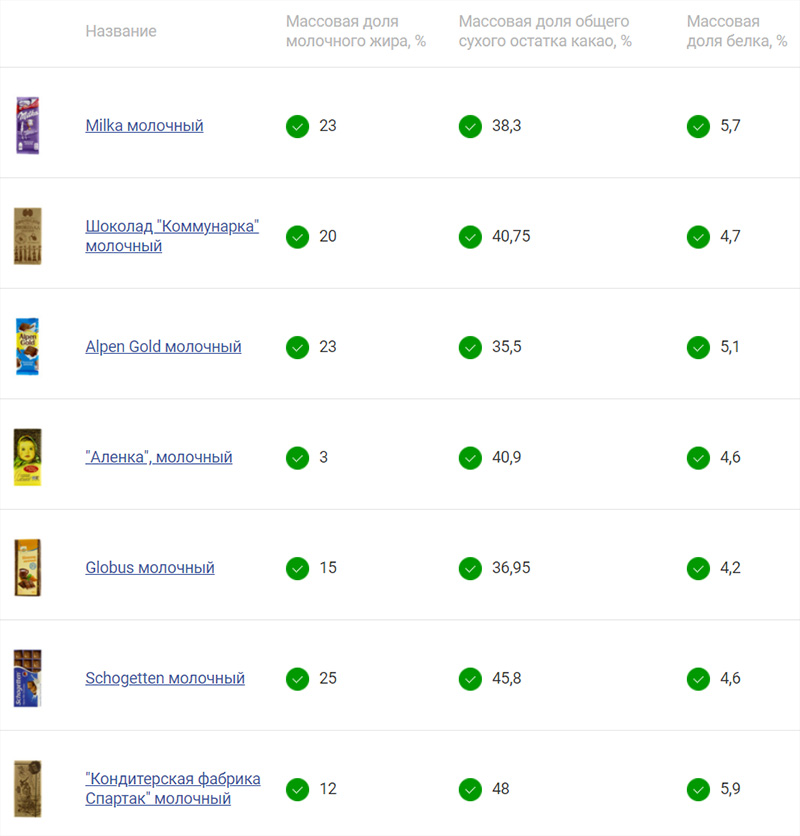The width and height of the screenshot is (800, 836).
Task: Open the "Аленка", молочный link
Action: (159, 457)
